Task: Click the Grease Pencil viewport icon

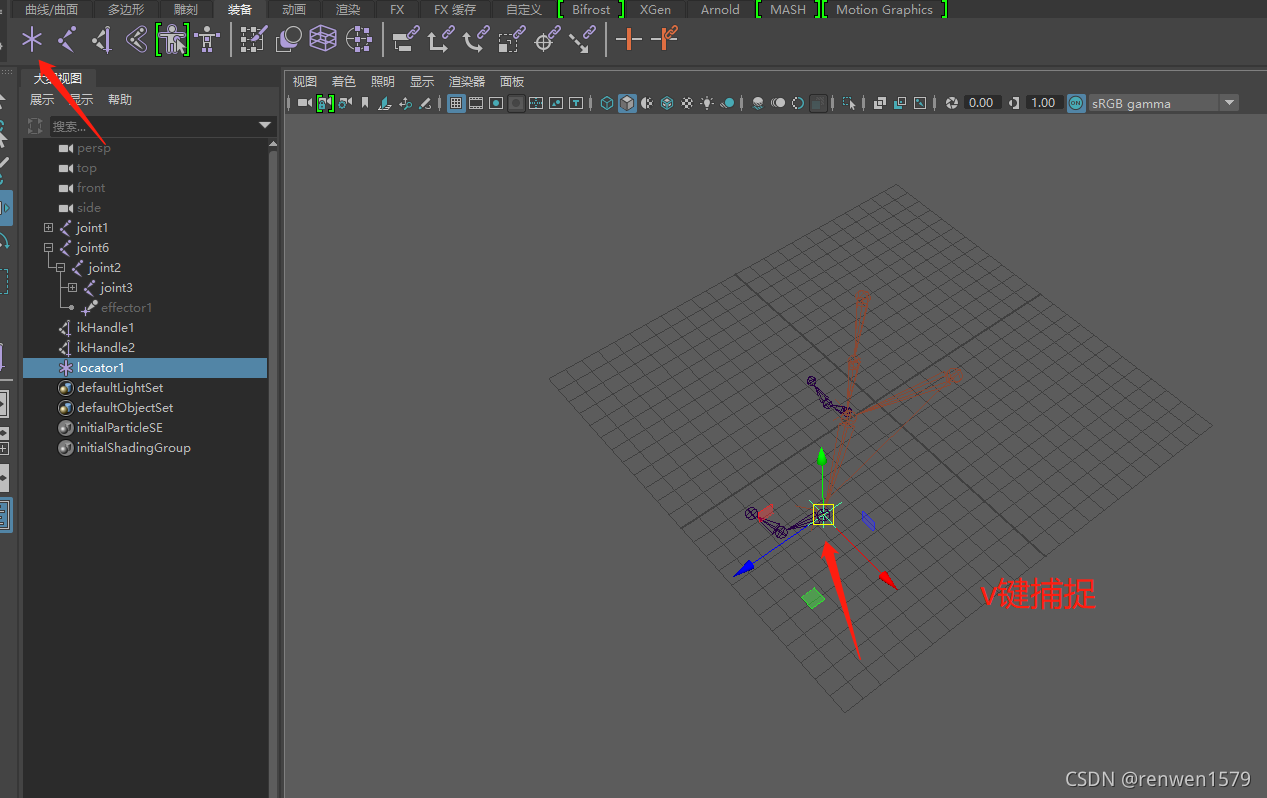Action: [425, 103]
